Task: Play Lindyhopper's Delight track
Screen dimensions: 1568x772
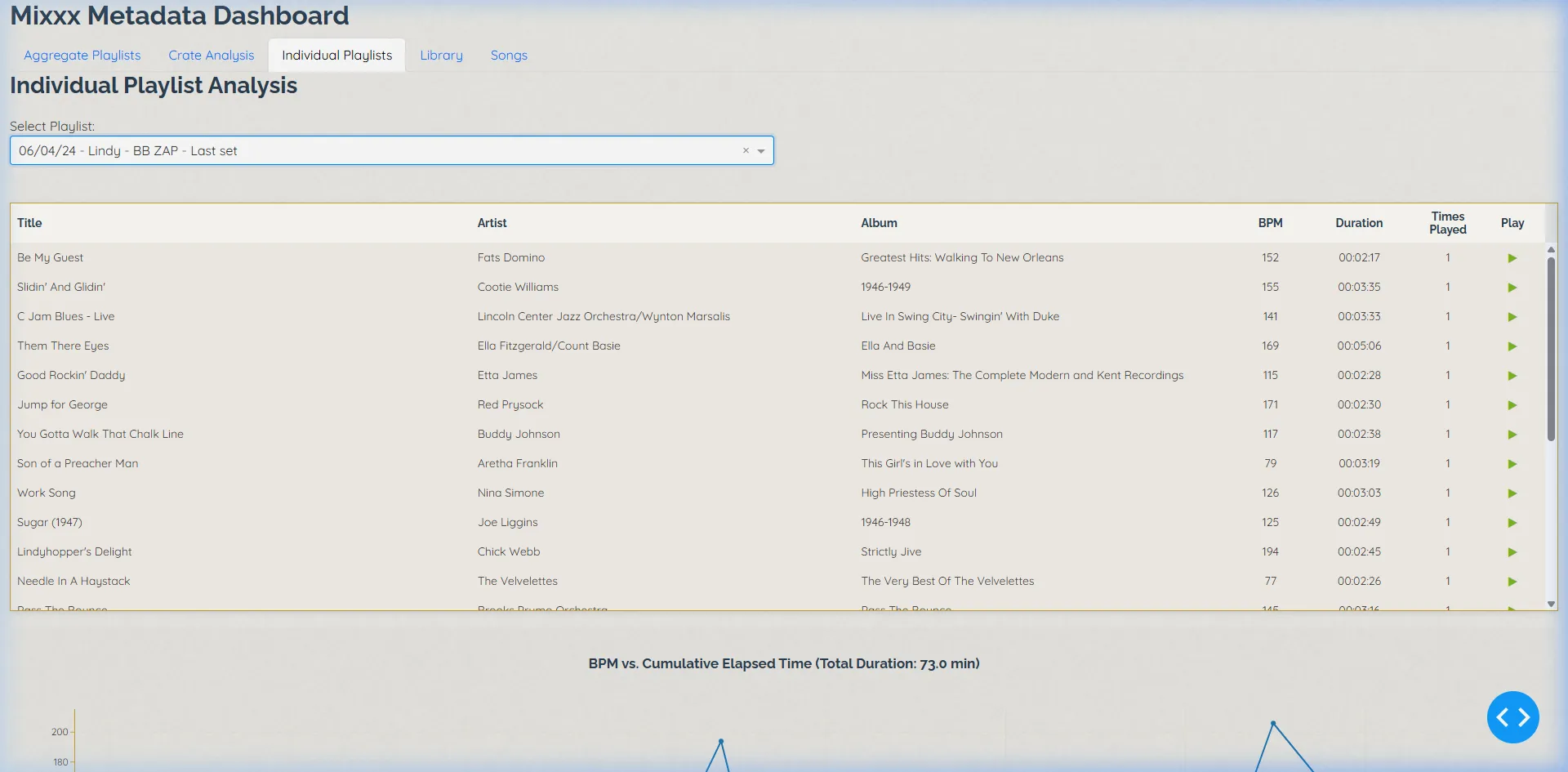Action: point(1512,552)
